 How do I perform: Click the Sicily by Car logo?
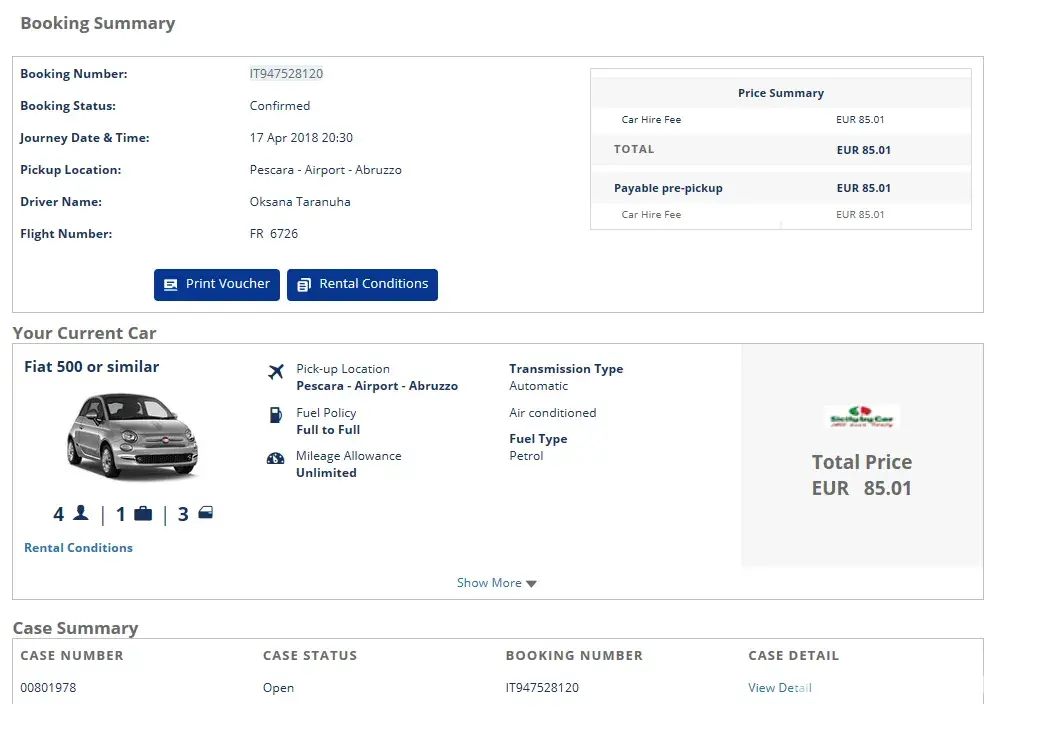861,417
